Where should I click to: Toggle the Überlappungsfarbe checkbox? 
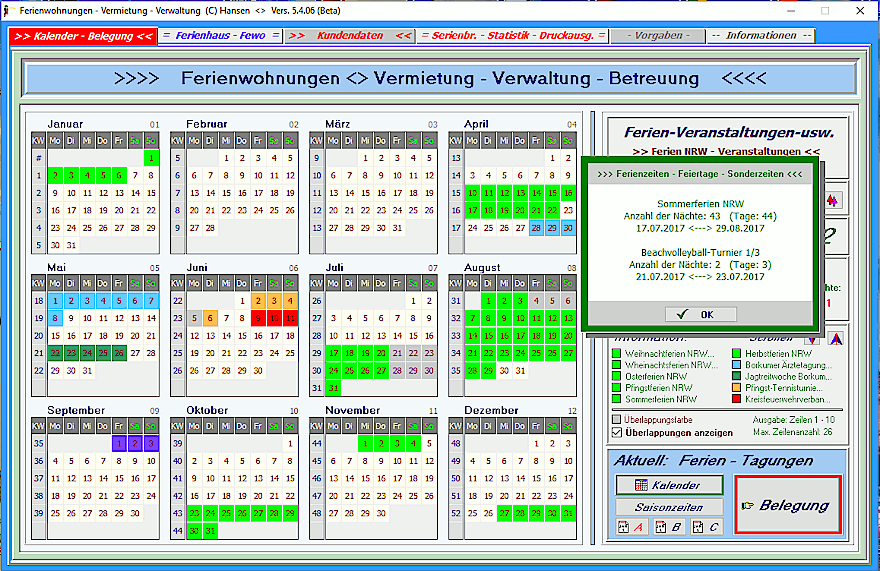(617, 420)
